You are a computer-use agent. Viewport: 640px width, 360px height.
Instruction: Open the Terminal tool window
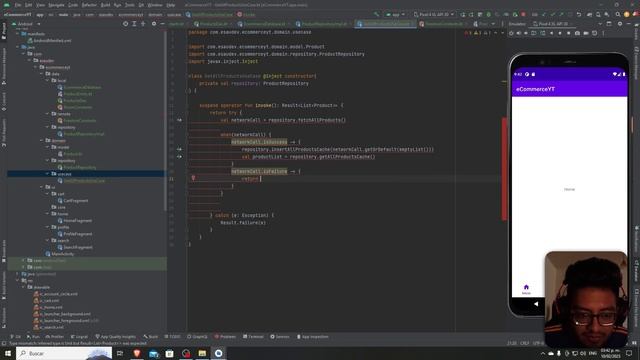tap(253, 337)
